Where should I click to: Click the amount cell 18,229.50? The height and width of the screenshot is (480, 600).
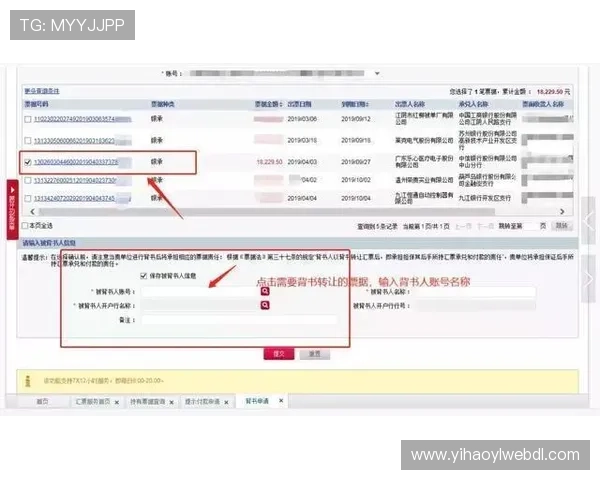click(270, 162)
